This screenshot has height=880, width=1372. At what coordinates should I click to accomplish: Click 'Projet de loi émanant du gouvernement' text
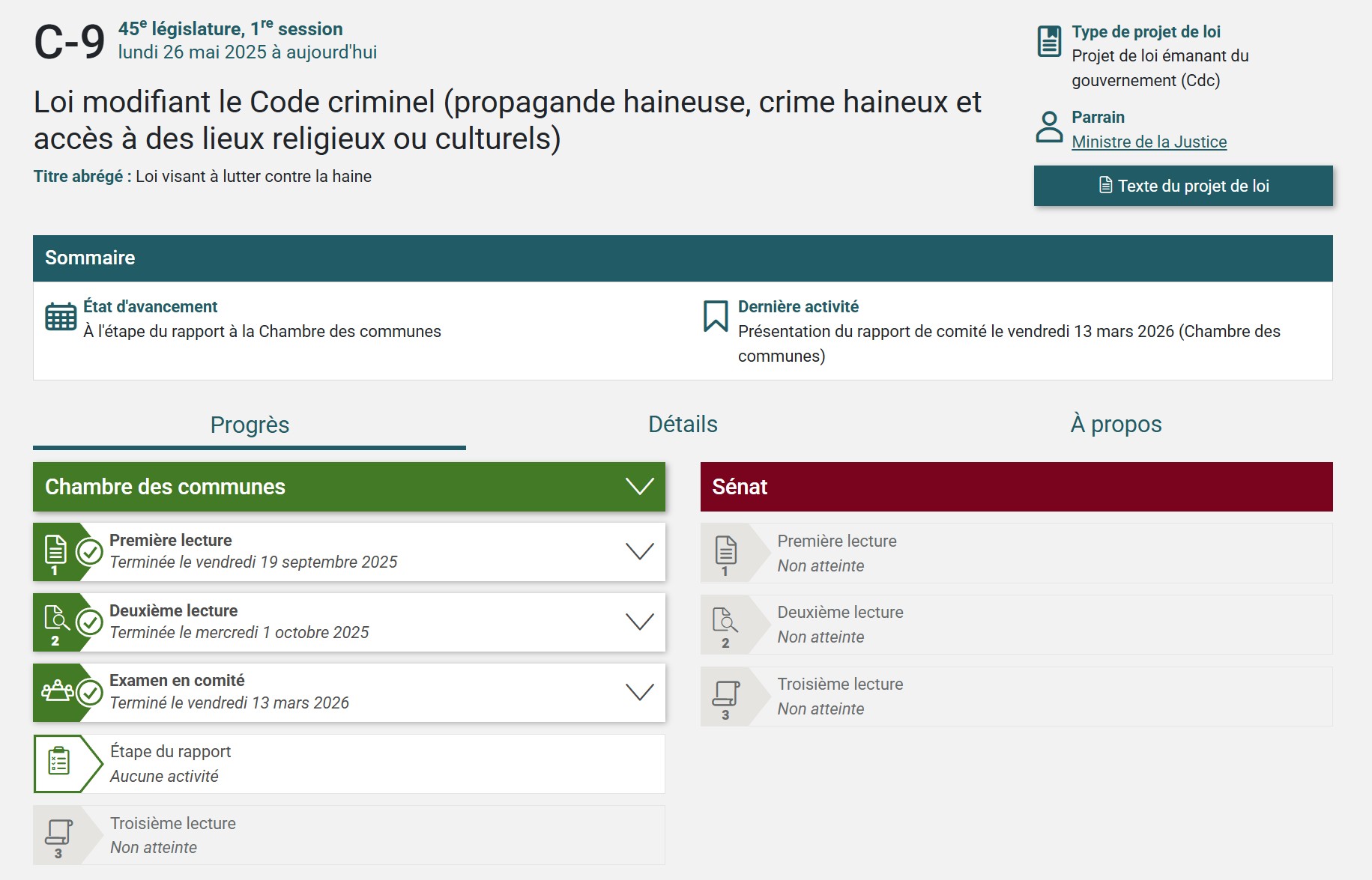click(x=1160, y=68)
